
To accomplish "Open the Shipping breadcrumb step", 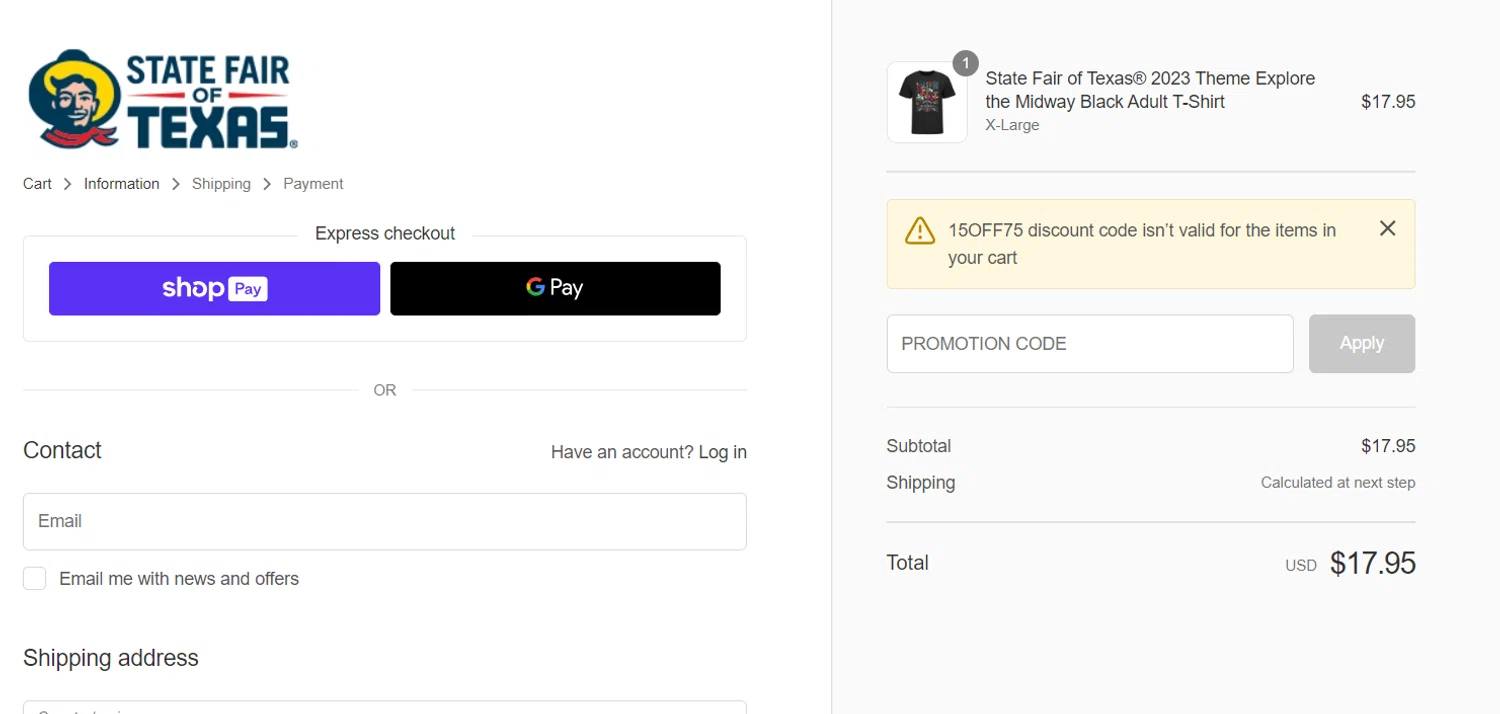I will (221, 184).
